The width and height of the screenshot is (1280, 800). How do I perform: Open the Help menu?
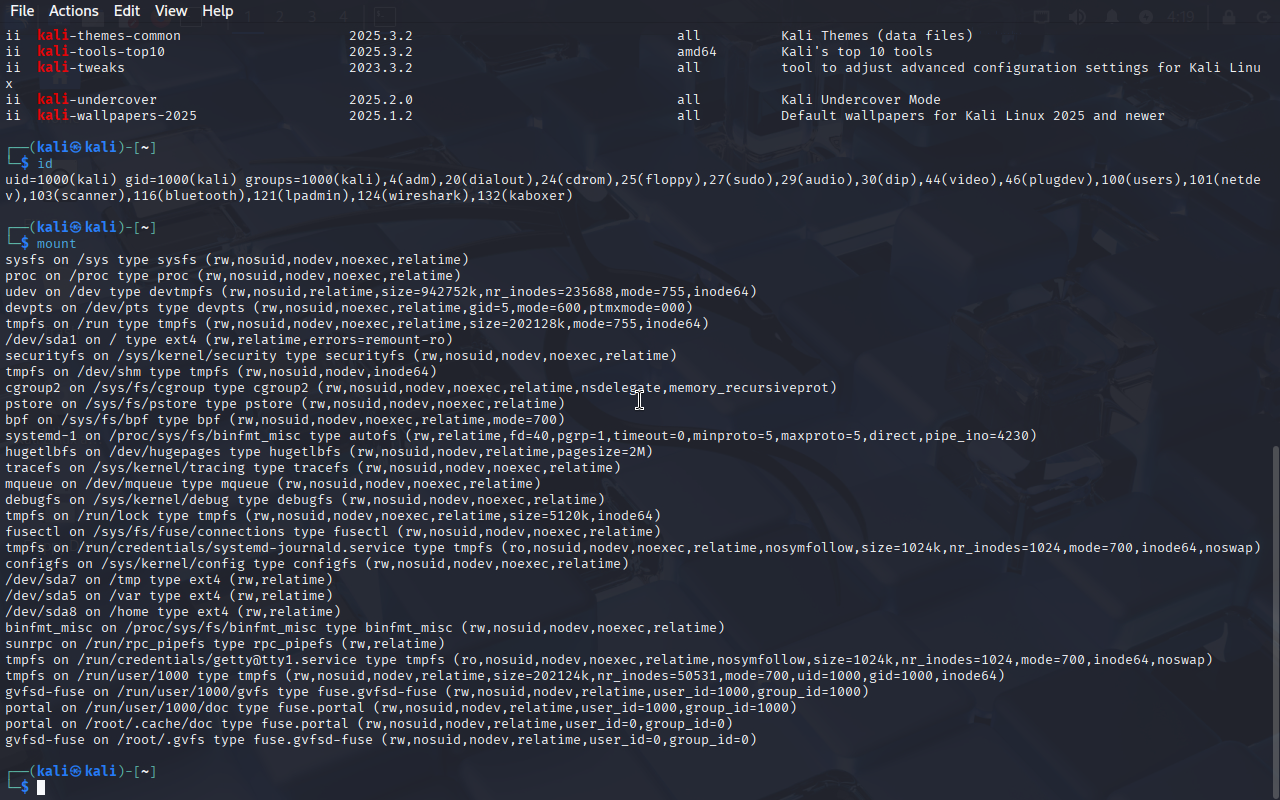coord(217,11)
